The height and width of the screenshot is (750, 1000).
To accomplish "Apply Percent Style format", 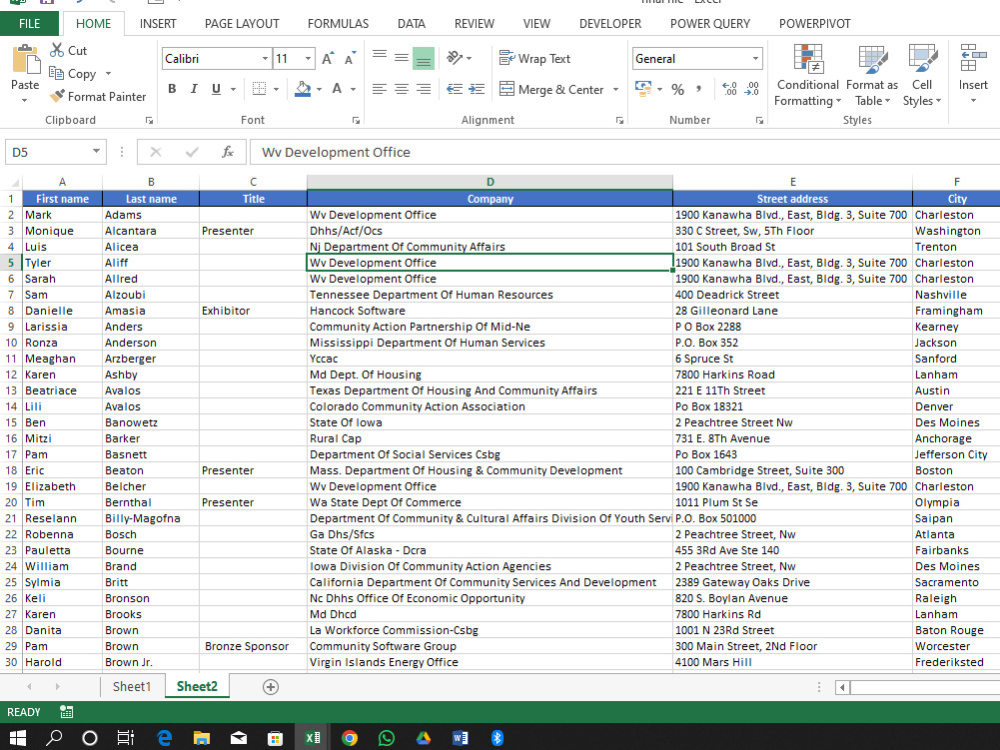I will pyautogui.click(x=677, y=89).
